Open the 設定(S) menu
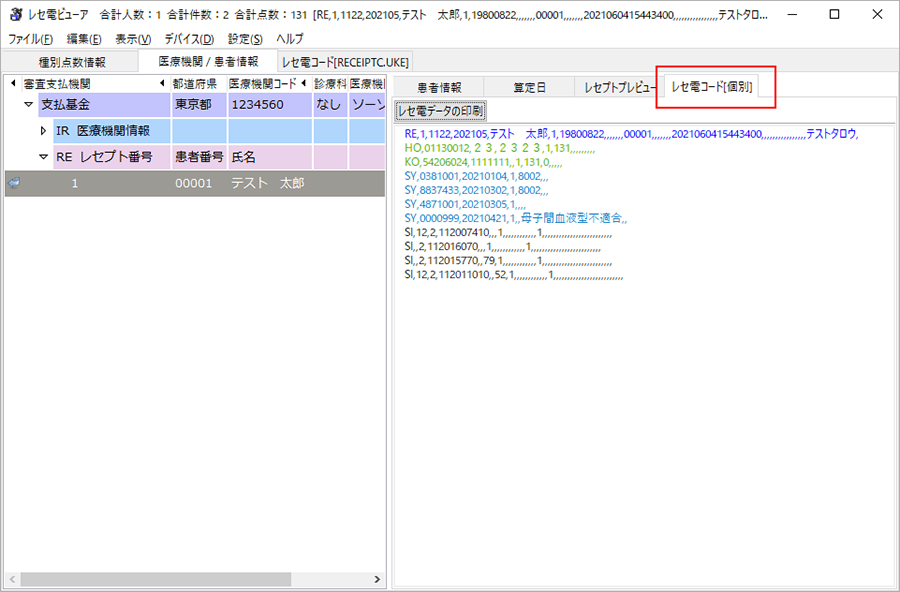The image size is (900, 592). 245,39
